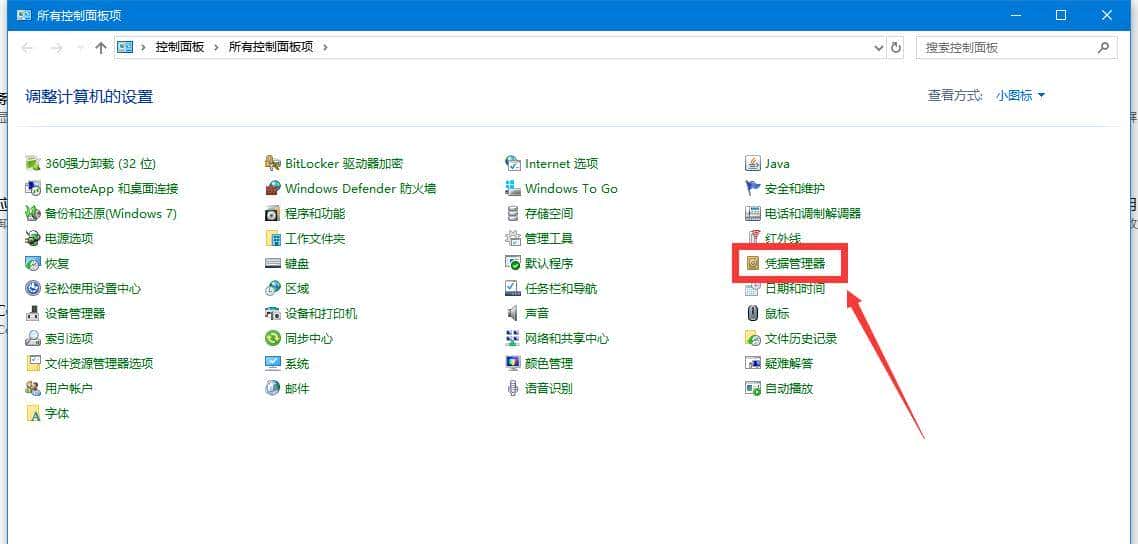Screen dimensions: 1138x544
Task: Click the Java icon
Action: coord(753,163)
